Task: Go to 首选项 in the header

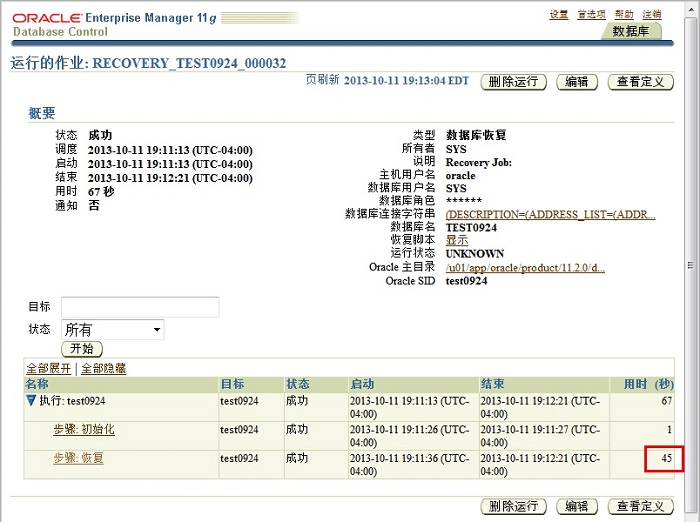Action: [x=591, y=14]
